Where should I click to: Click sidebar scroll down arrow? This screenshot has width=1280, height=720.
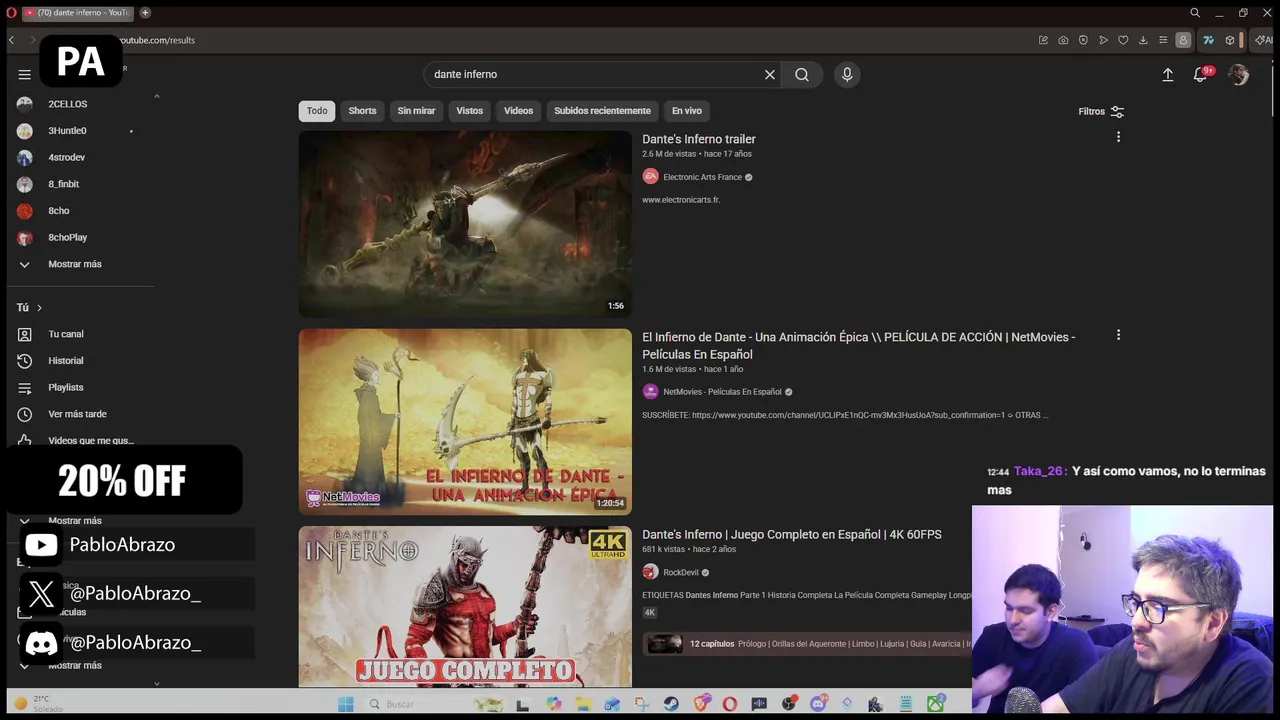point(156,683)
